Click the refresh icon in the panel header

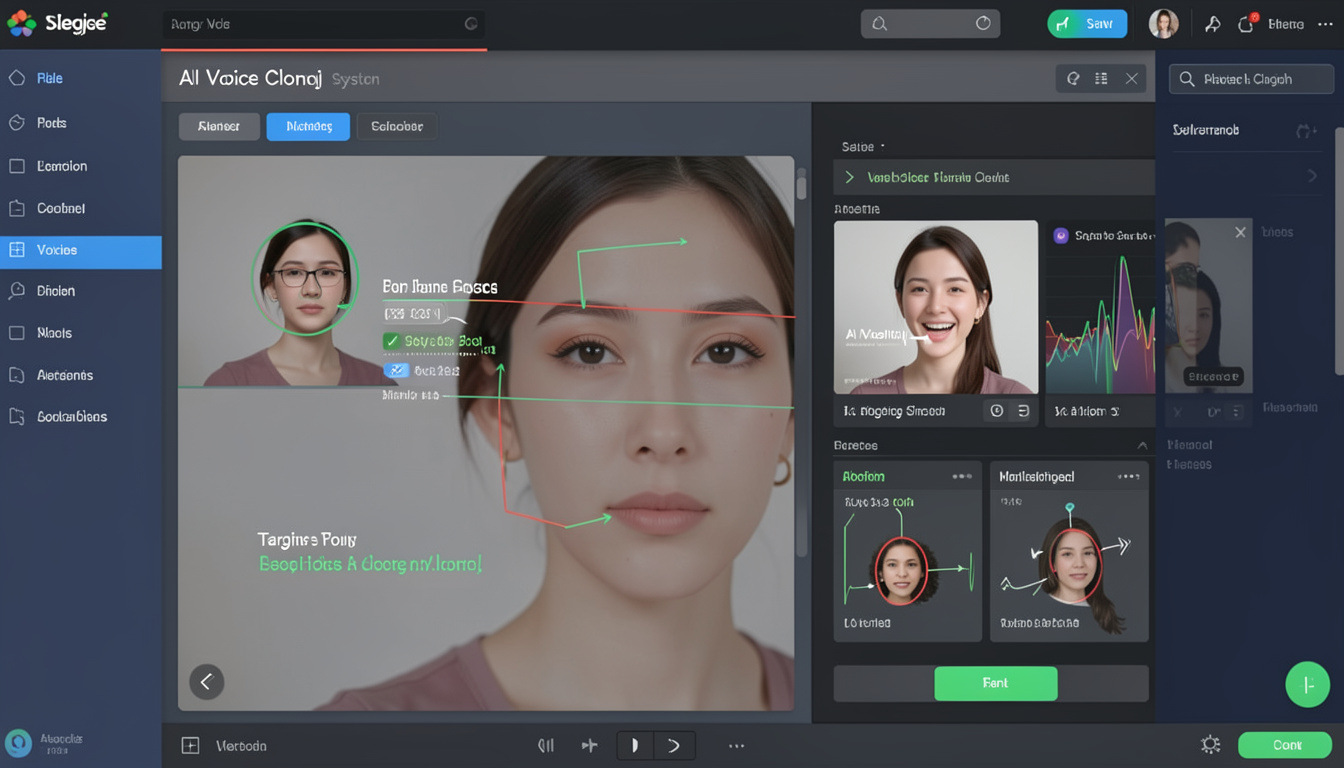1072,78
